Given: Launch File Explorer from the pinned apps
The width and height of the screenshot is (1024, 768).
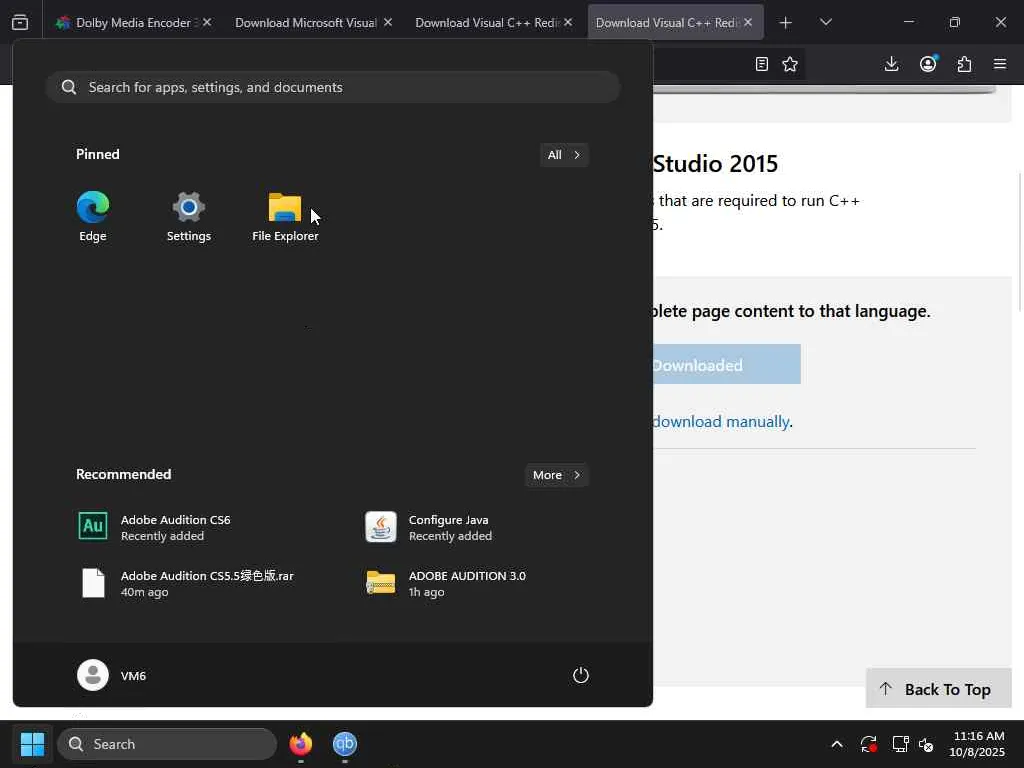Looking at the screenshot, I should click(285, 216).
